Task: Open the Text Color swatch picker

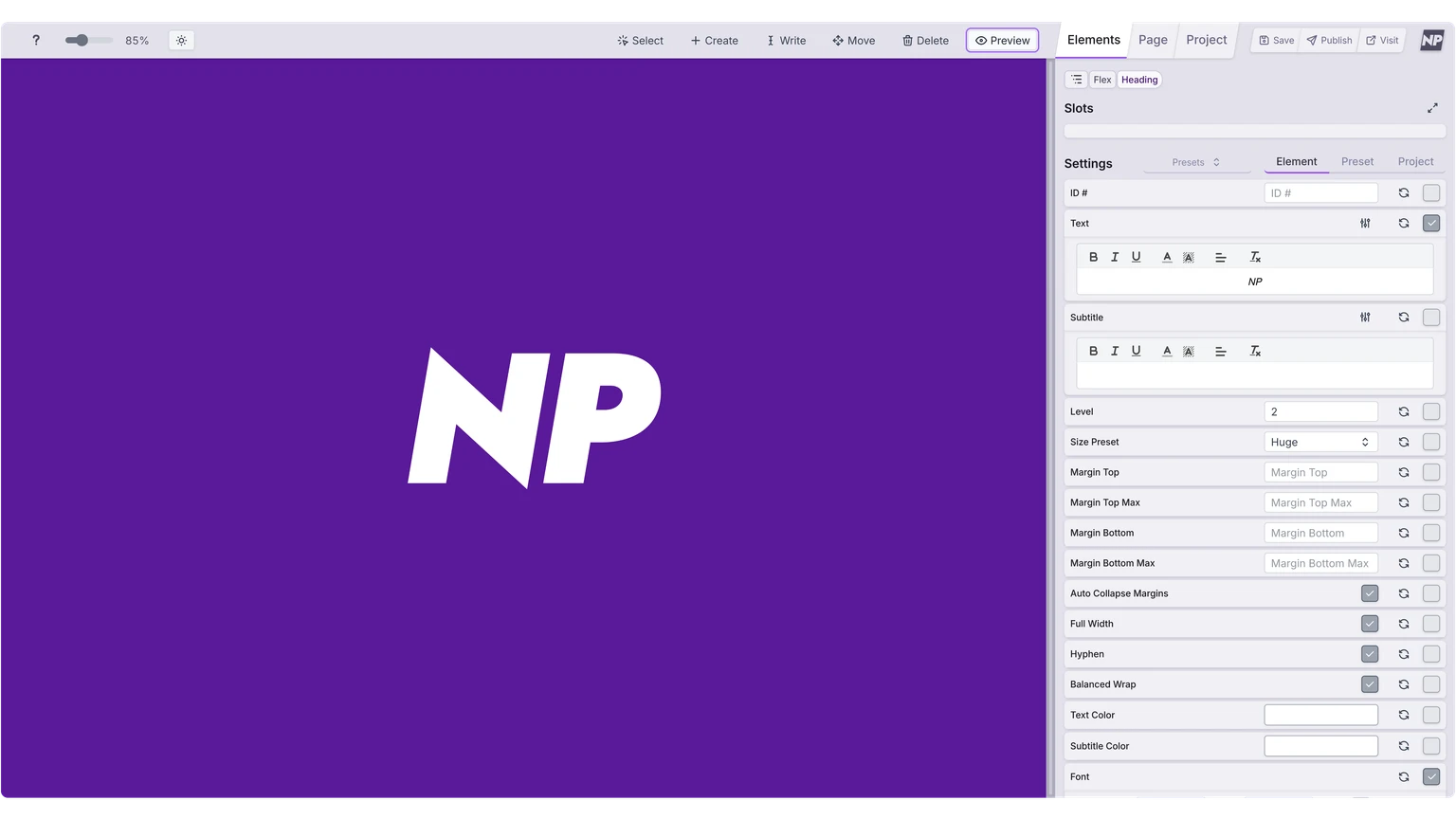Action: (x=1319, y=715)
